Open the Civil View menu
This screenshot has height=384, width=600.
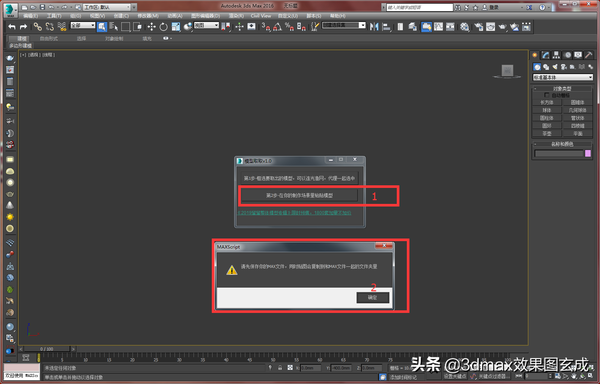click(261, 16)
